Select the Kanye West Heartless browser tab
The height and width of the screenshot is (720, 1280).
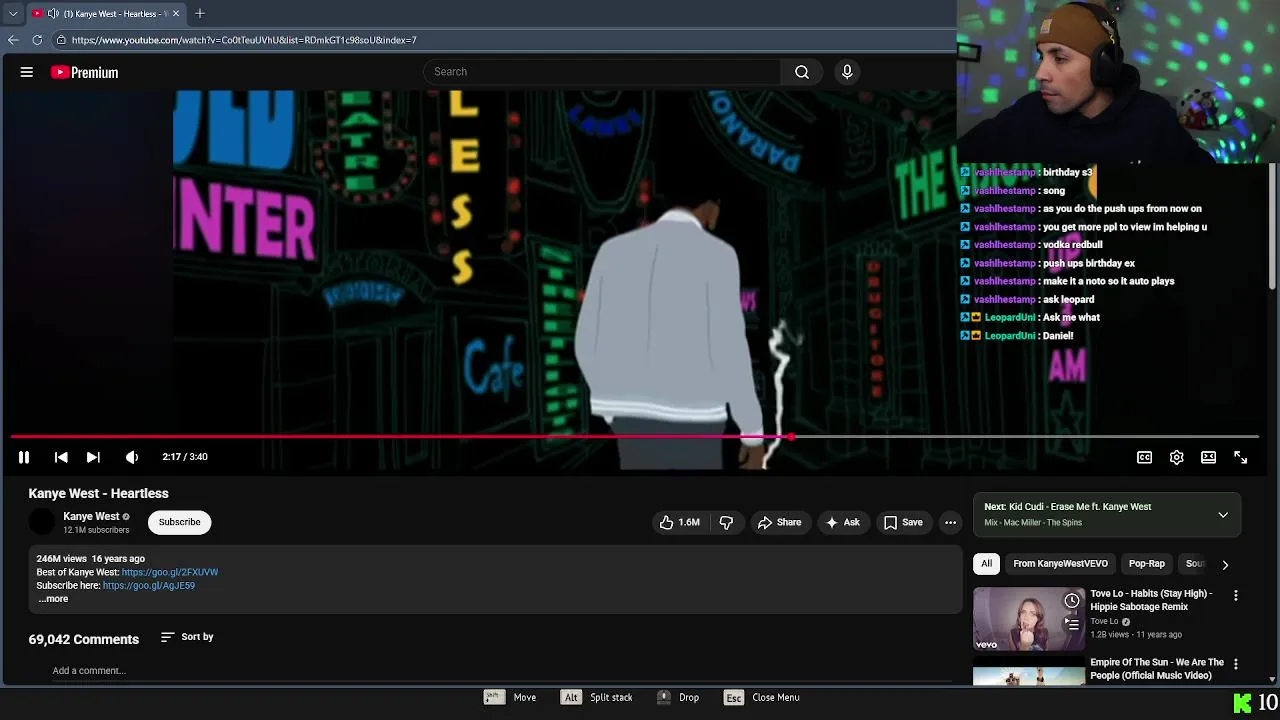click(105, 13)
